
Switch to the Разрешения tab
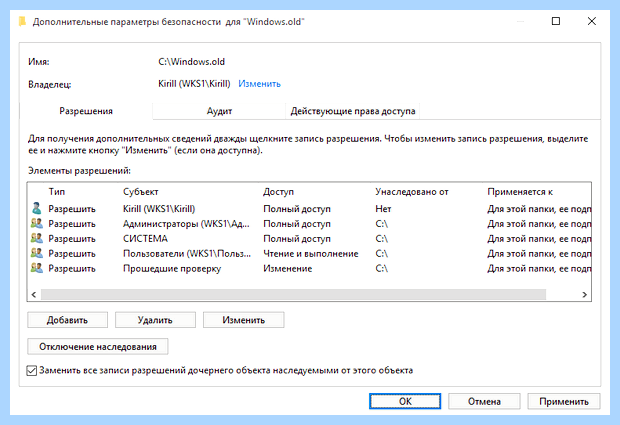pyautogui.click(x=86, y=111)
